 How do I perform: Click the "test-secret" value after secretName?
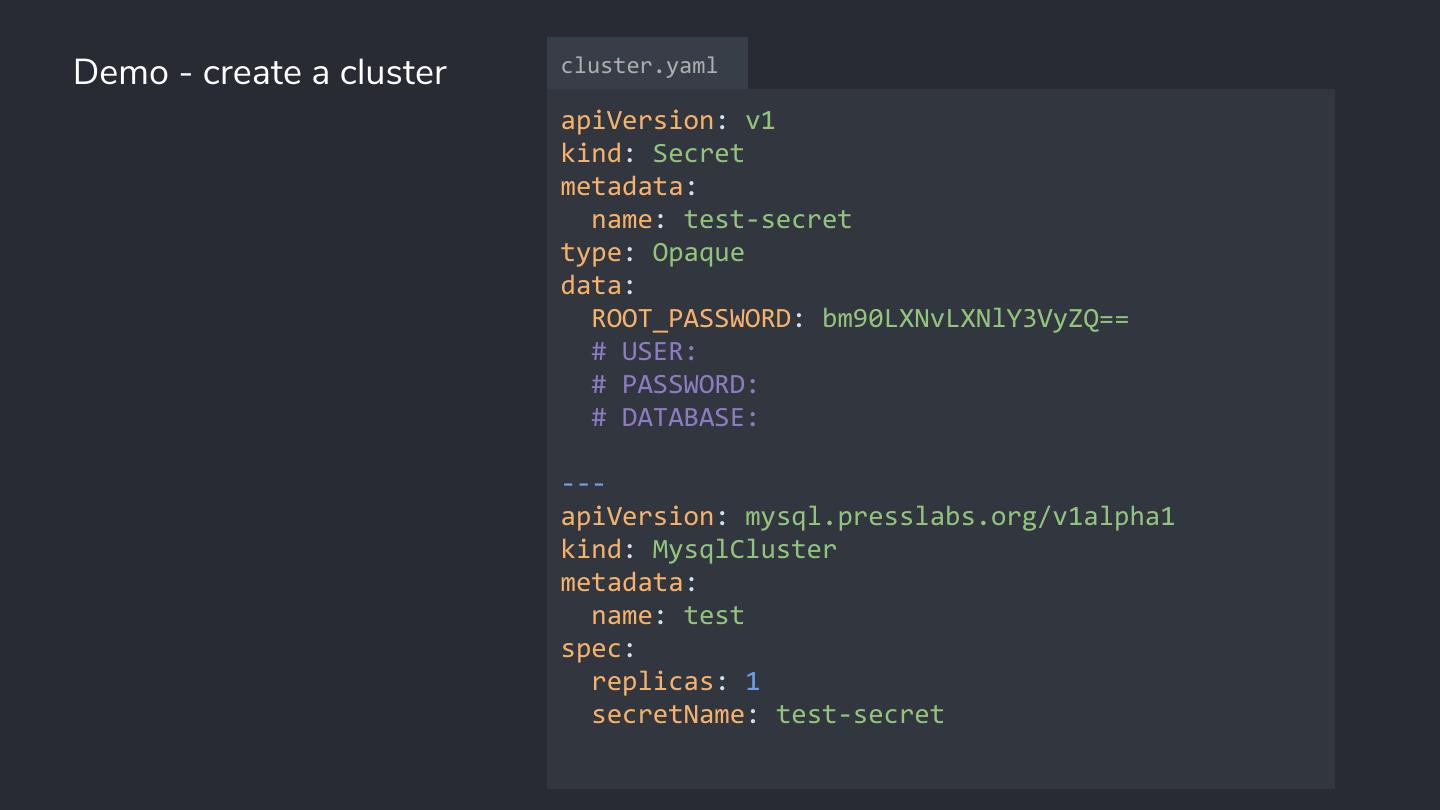859,715
